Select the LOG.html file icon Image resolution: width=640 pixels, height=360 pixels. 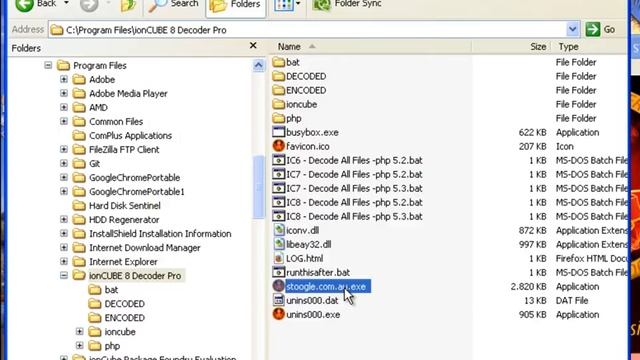(278, 258)
